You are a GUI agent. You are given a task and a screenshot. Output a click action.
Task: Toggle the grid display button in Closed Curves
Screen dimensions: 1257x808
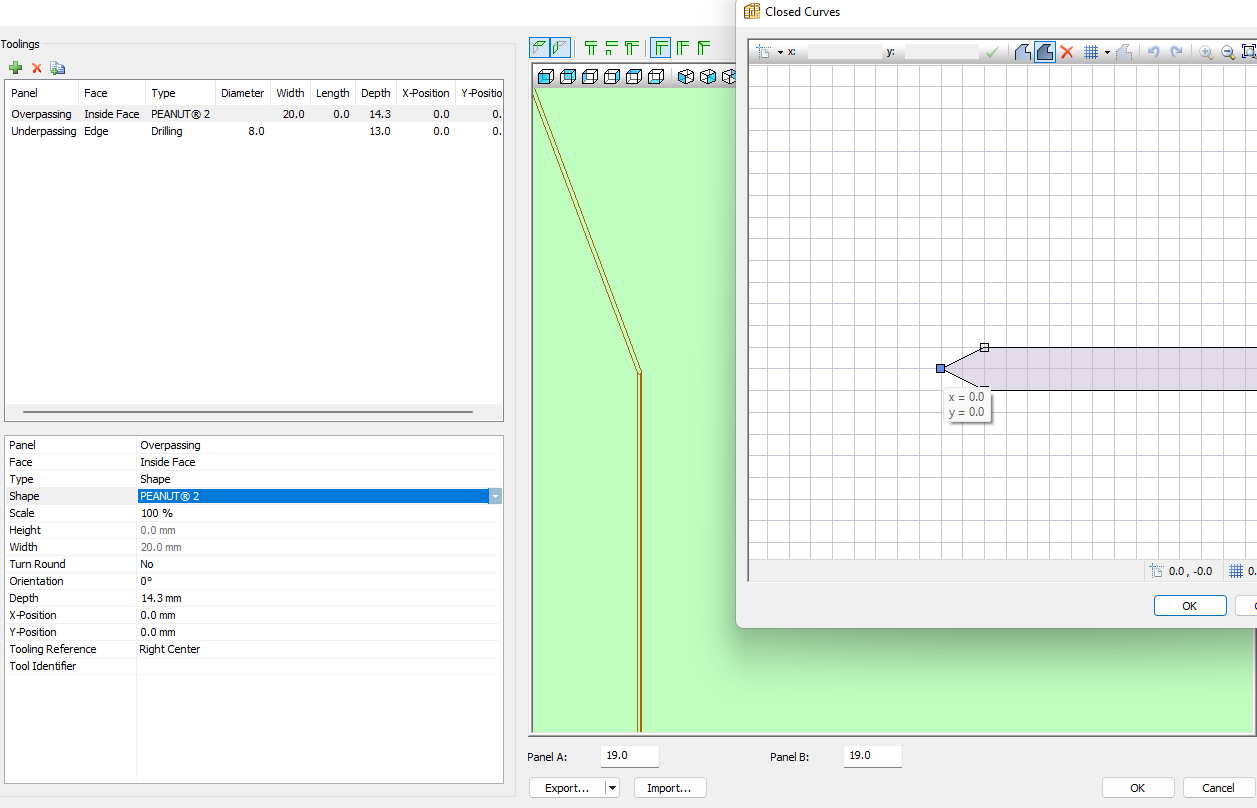1092,52
